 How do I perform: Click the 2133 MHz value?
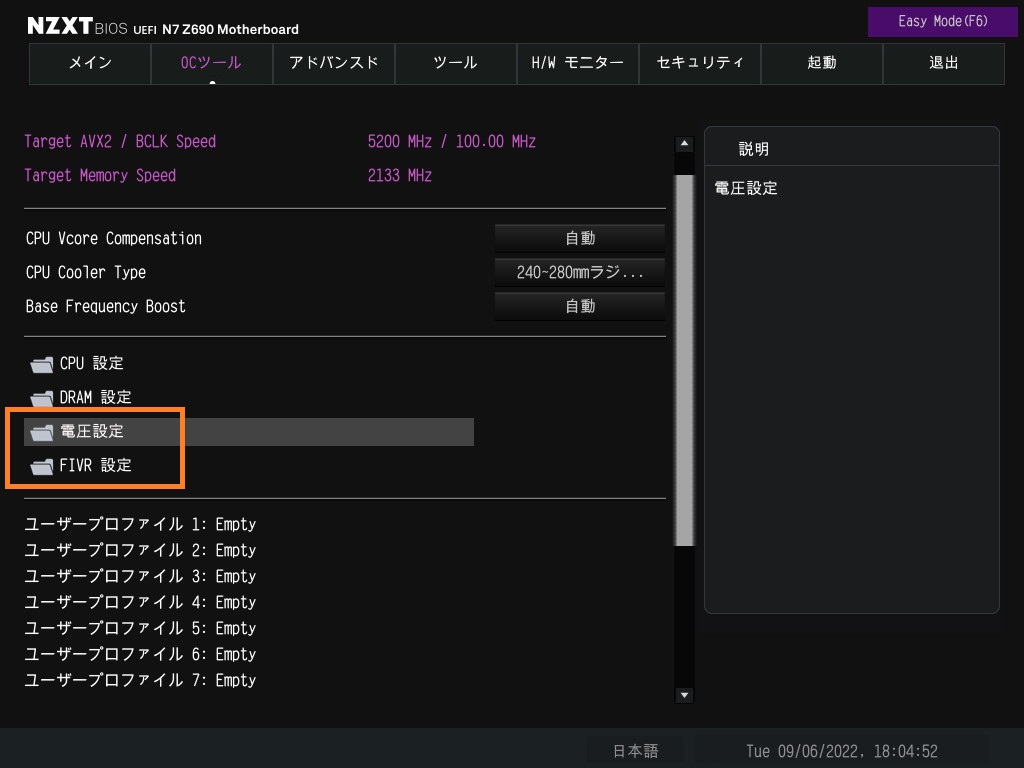(400, 176)
